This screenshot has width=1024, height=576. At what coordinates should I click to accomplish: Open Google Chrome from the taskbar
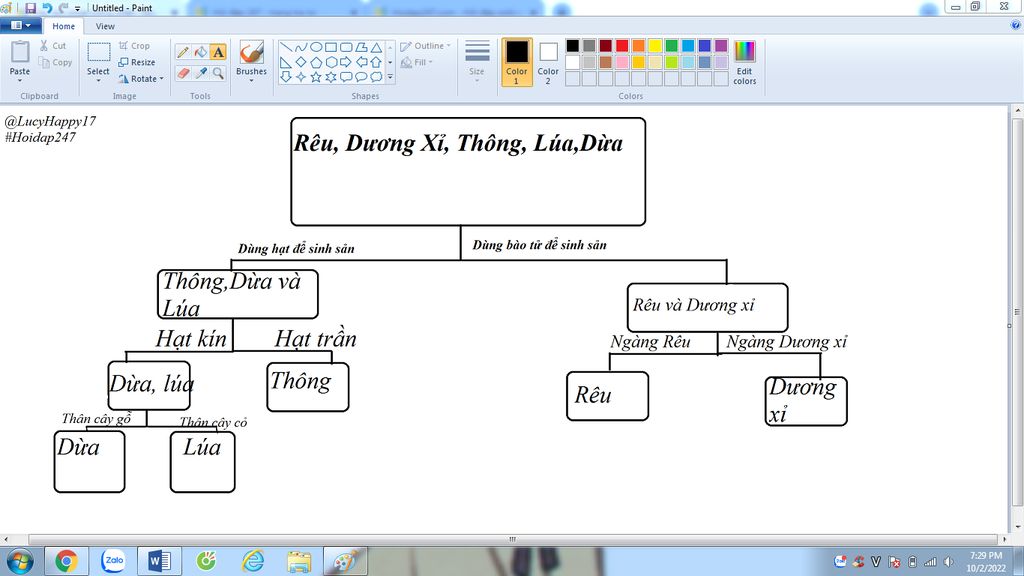pyautogui.click(x=66, y=561)
